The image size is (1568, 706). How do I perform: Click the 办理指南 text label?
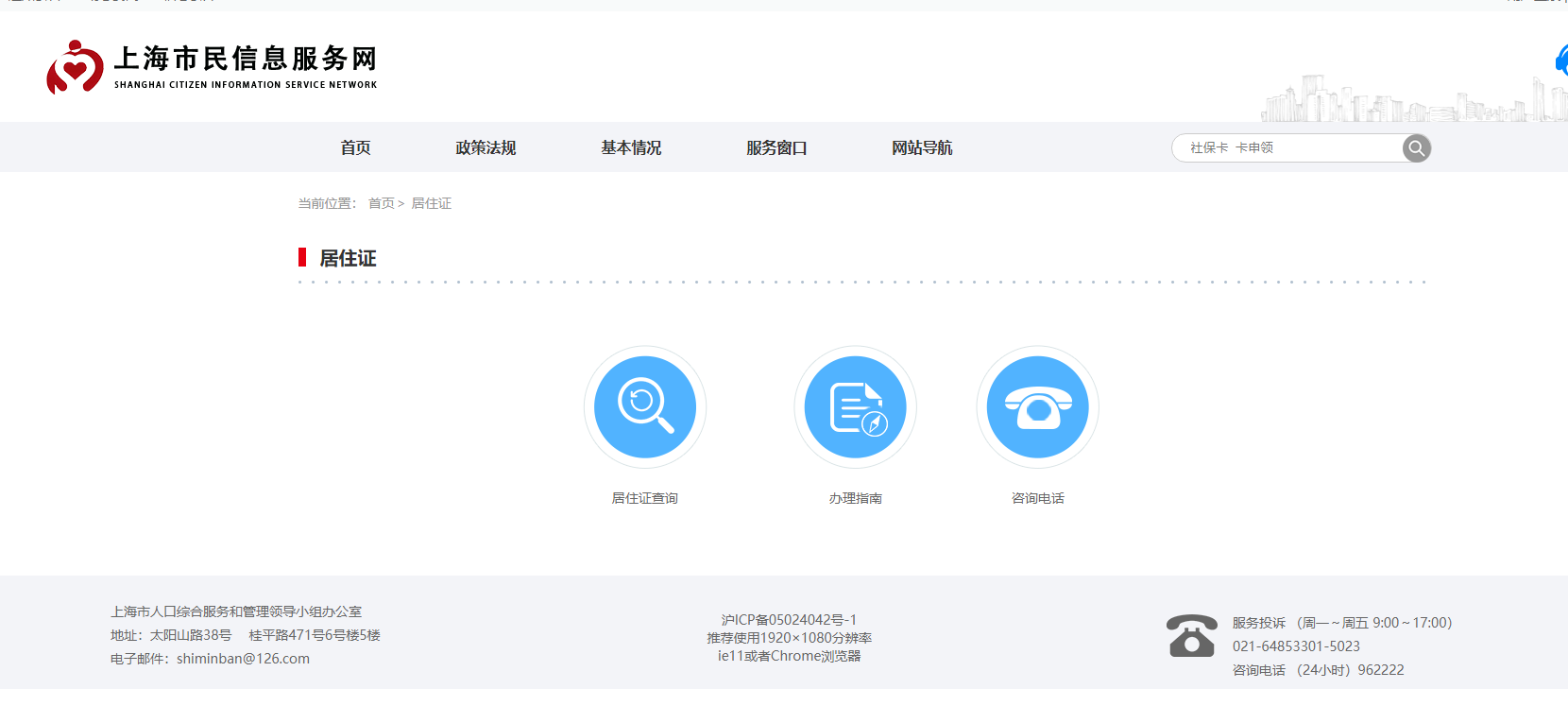click(x=855, y=498)
